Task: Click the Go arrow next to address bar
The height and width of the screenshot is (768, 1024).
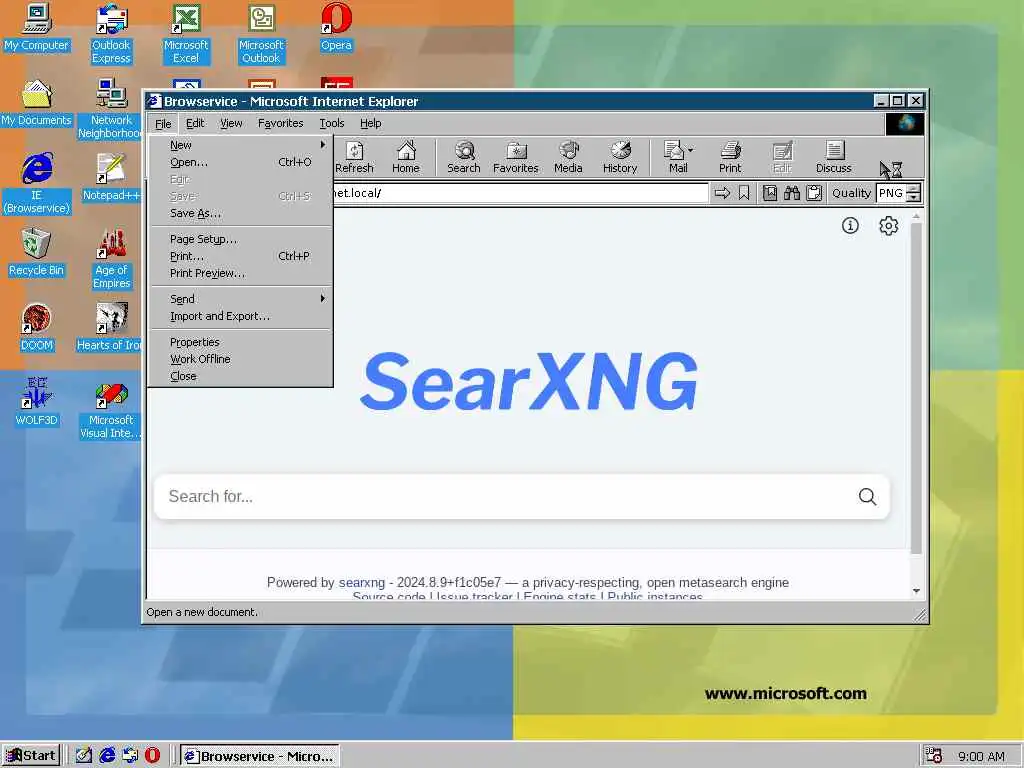Action: (722, 193)
